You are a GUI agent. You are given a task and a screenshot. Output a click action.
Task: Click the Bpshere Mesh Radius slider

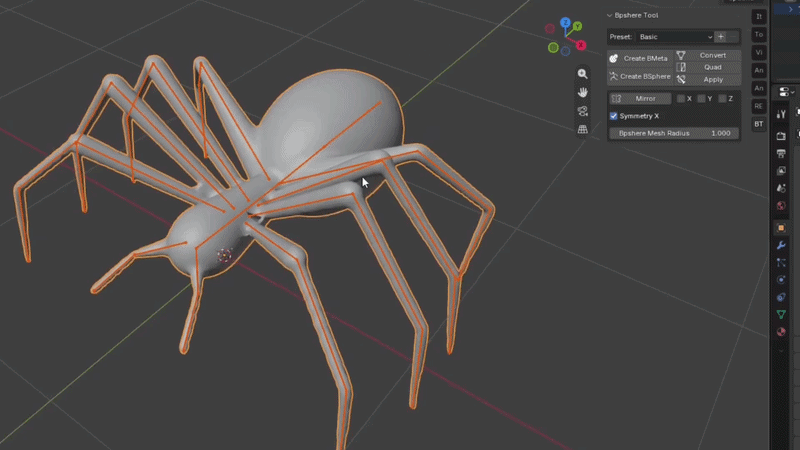[674, 133]
